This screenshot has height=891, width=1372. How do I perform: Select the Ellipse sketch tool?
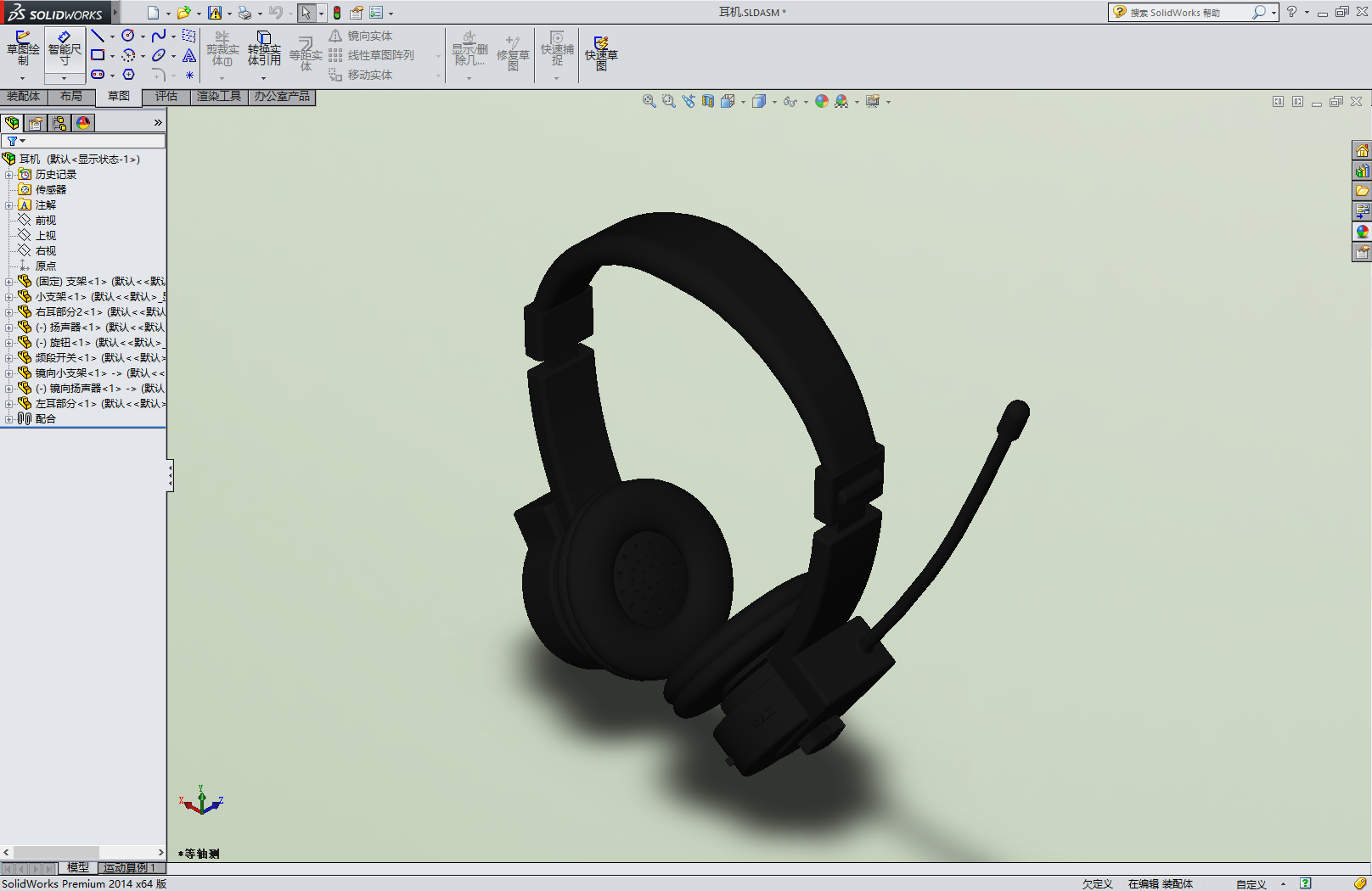[159, 55]
